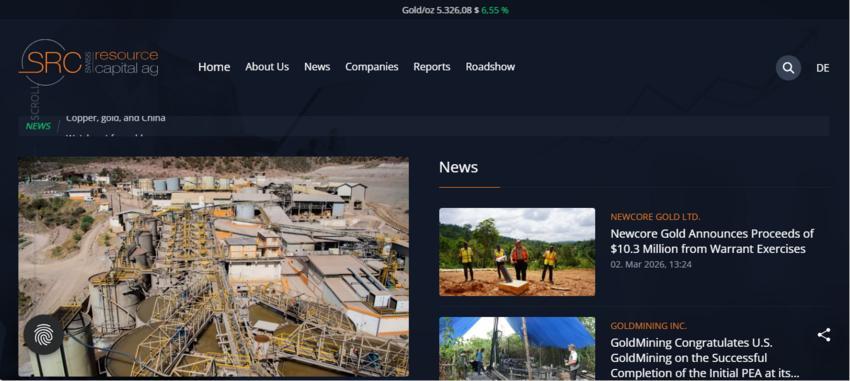Click the green NEWS ticker label
The height and width of the screenshot is (381, 850).
tap(38, 126)
